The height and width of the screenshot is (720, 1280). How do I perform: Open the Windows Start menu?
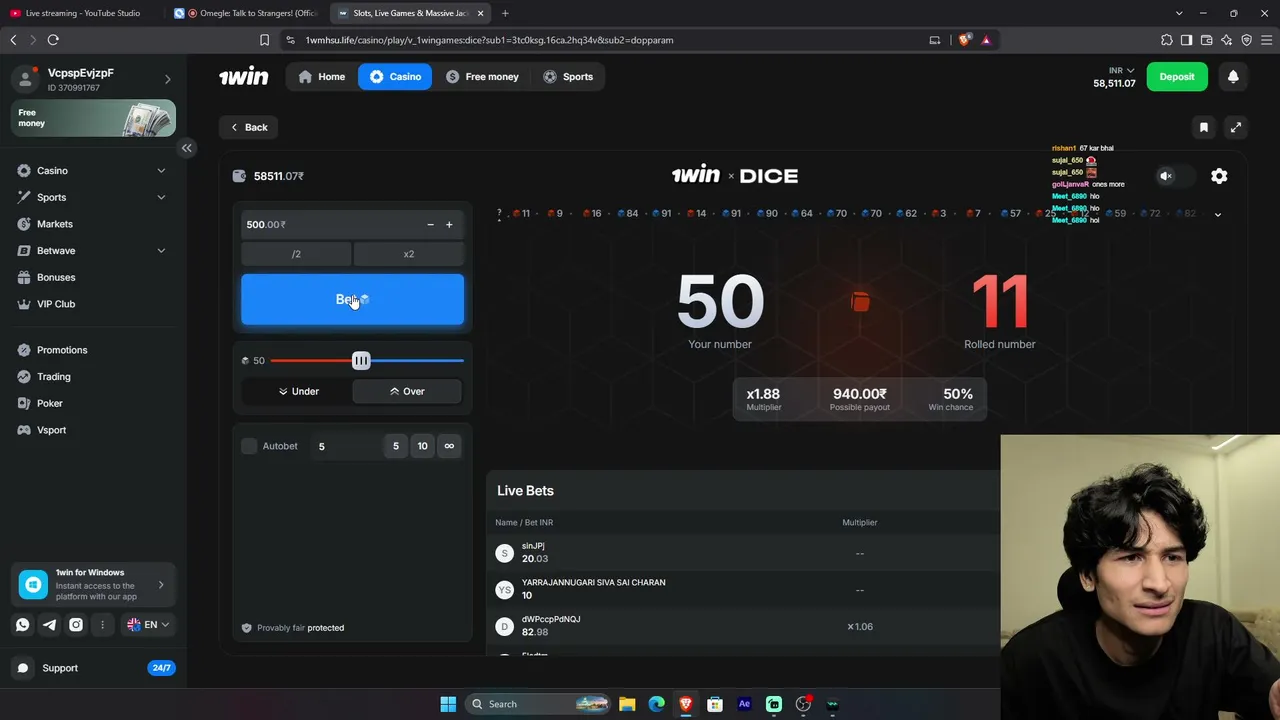[x=448, y=704]
